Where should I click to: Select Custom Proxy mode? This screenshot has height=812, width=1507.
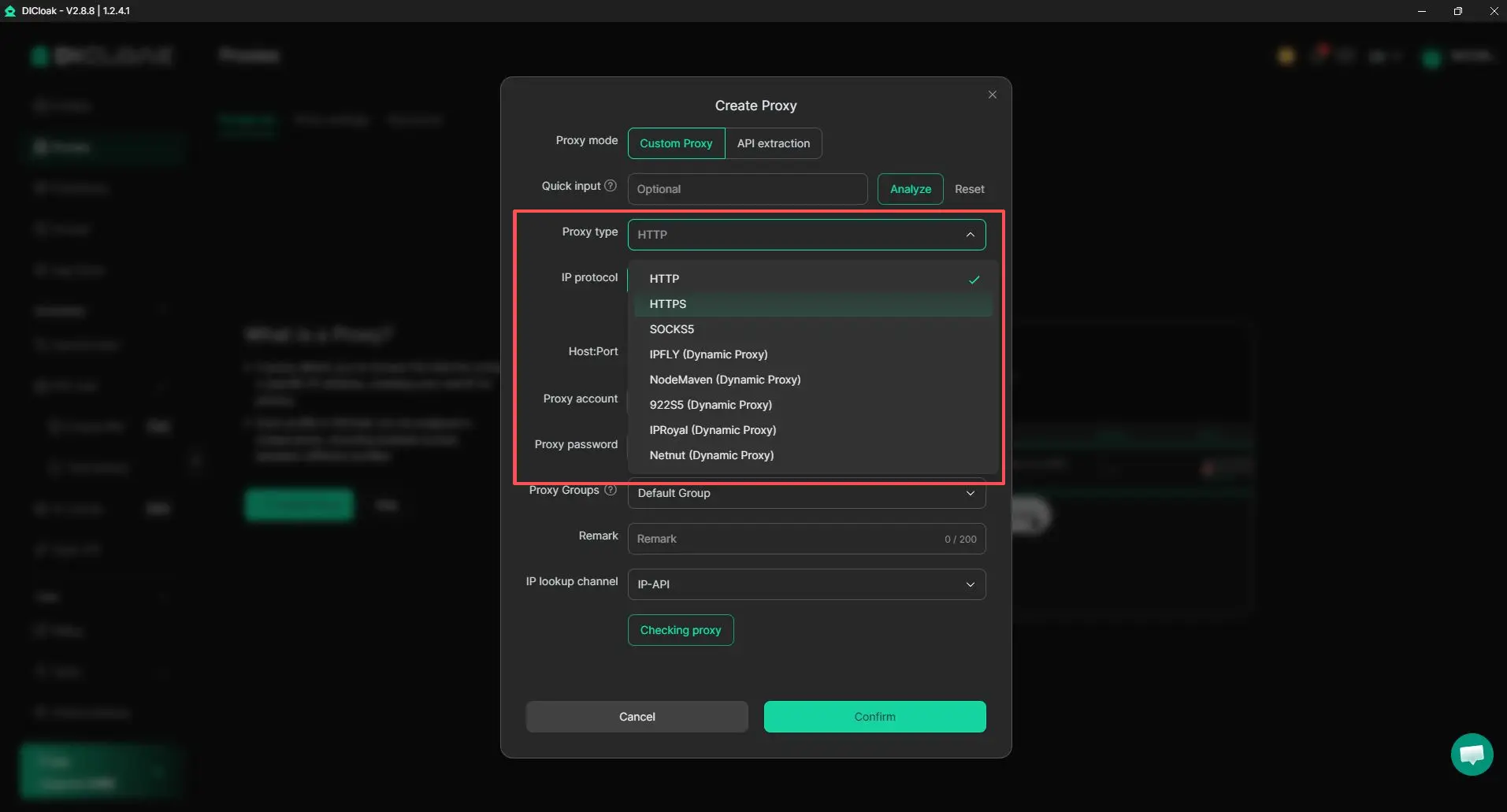pos(676,143)
